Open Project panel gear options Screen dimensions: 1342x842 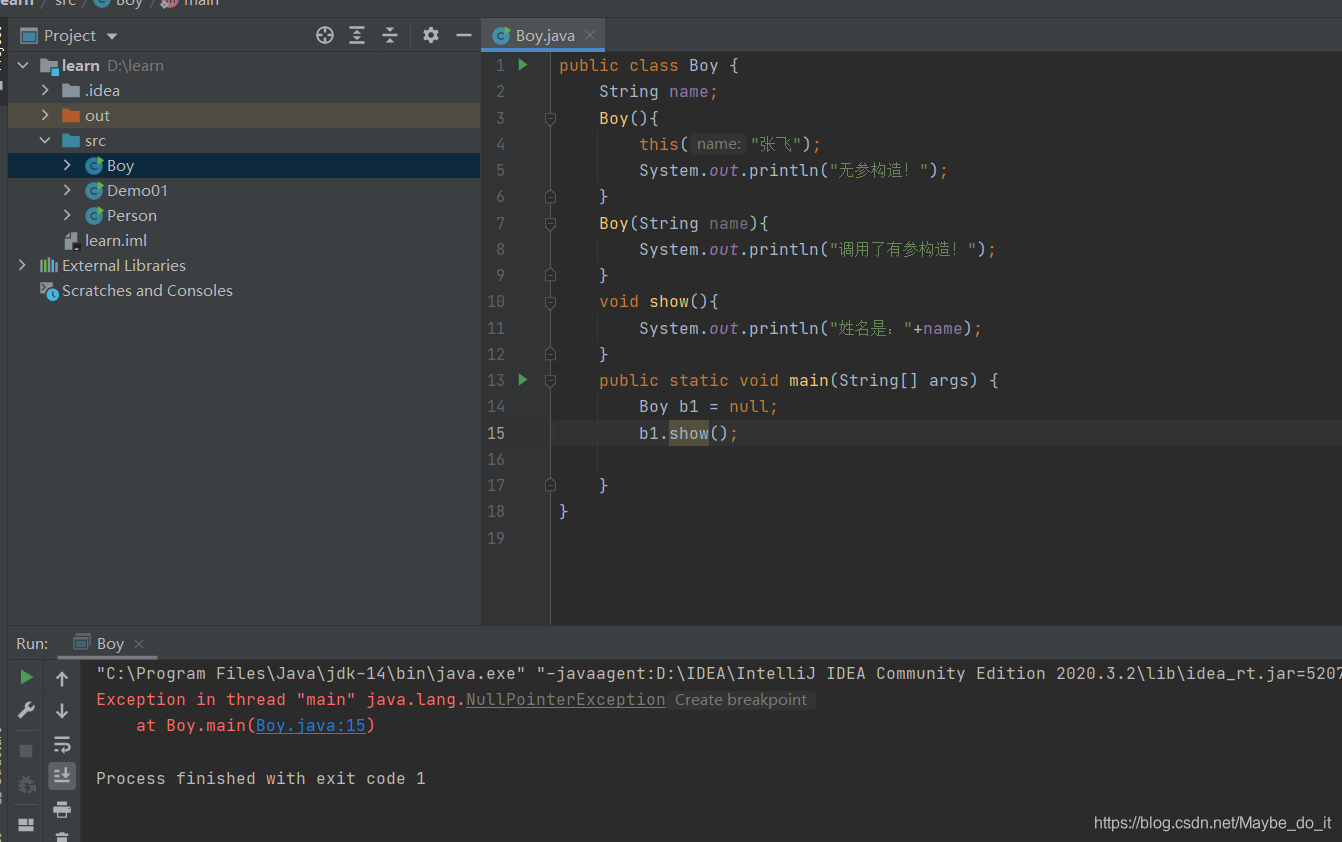[x=431, y=35]
